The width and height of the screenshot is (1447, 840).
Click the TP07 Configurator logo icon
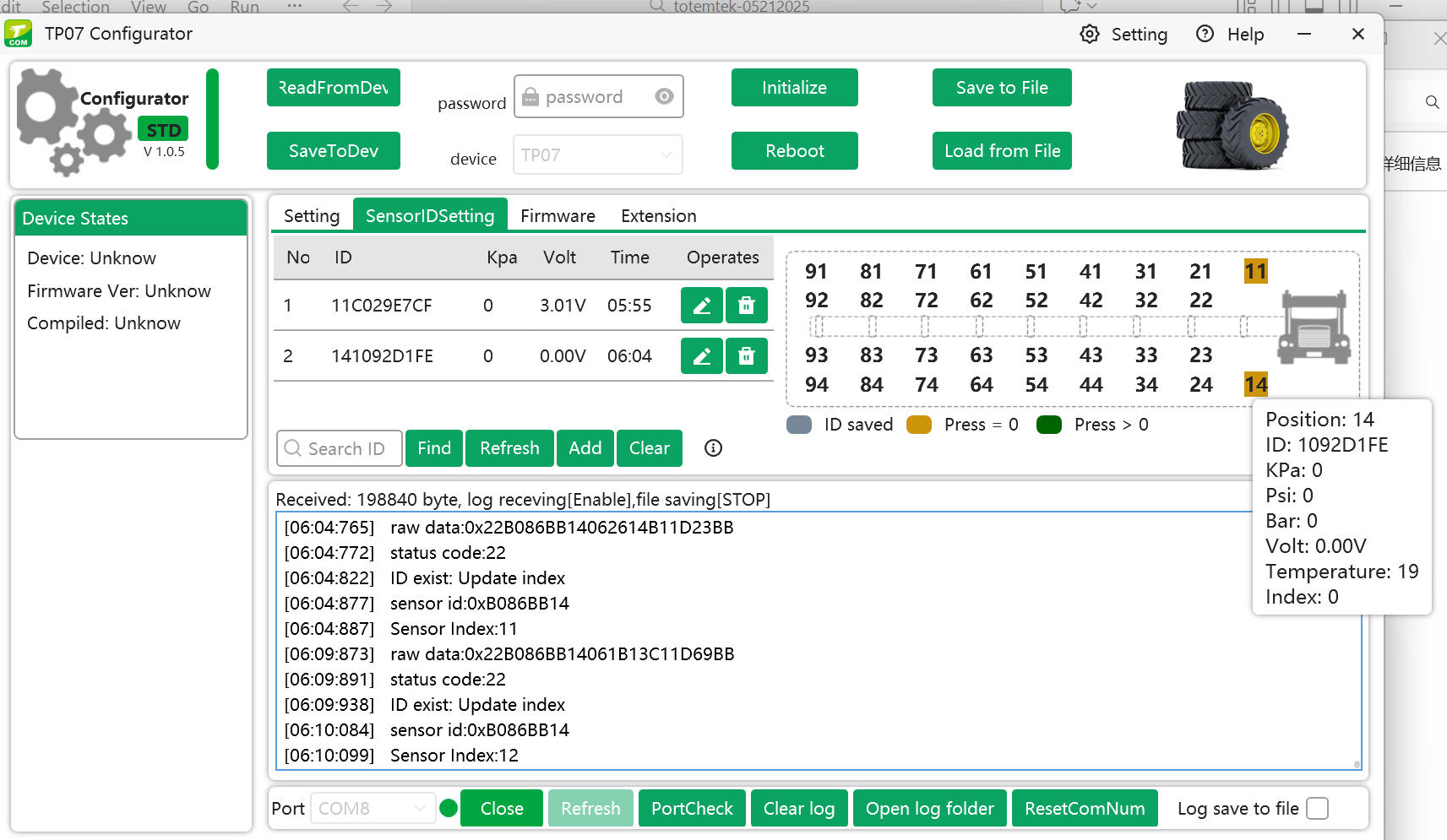18,33
